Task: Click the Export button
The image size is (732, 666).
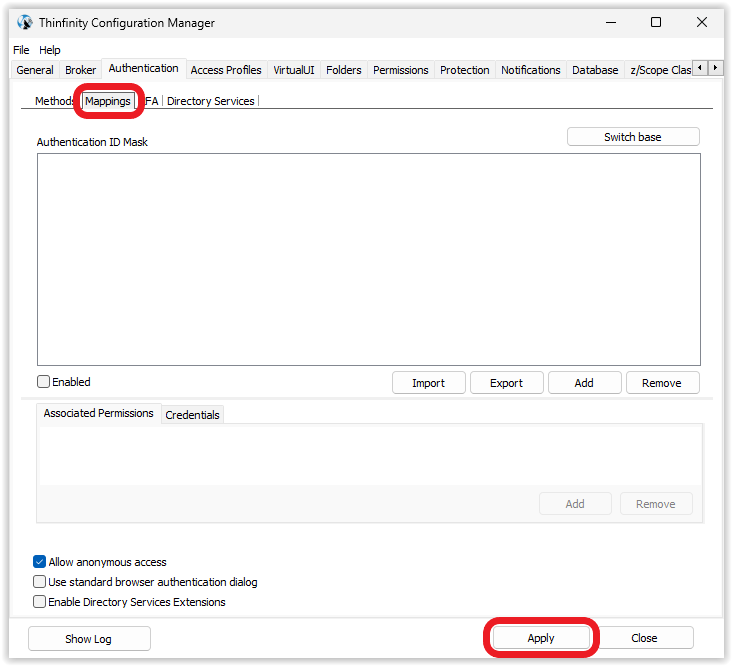Action: click(x=507, y=383)
